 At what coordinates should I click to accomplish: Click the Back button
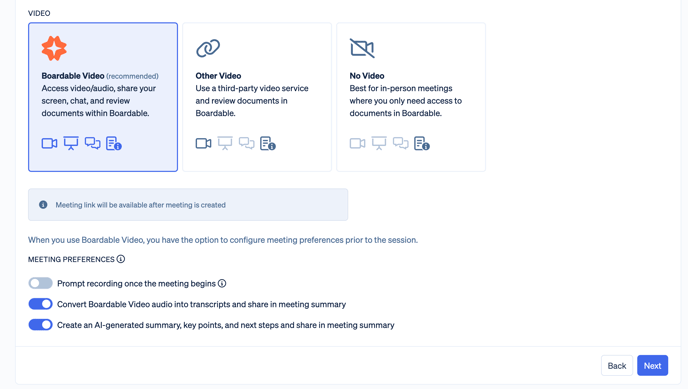point(617,365)
